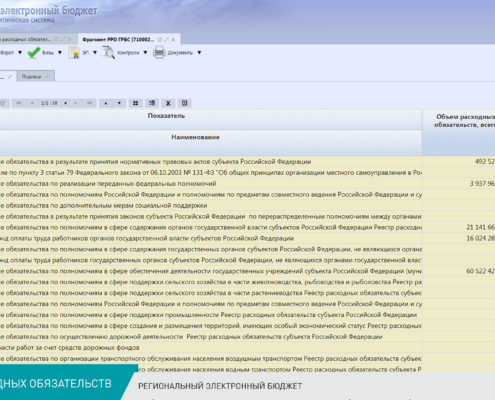Click the Контроли magnifier icon
The height and width of the screenshot is (400, 495).
point(108,53)
